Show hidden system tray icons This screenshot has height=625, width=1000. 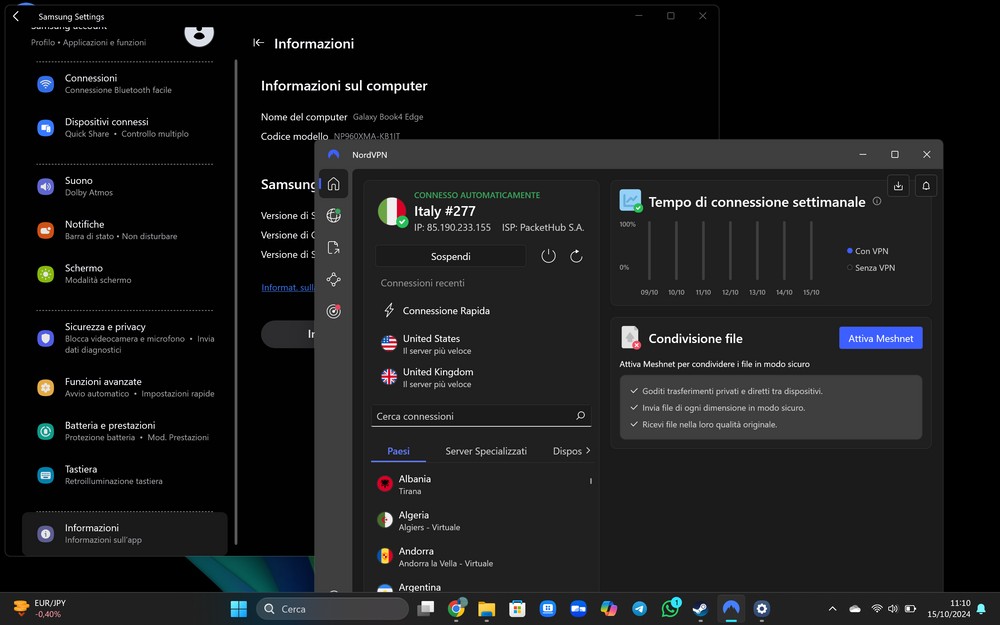point(832,609)
